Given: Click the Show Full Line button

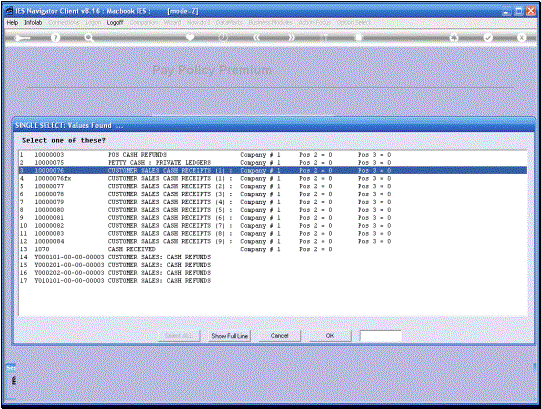Looking at the screenshot, I should [x=230, y=336].
